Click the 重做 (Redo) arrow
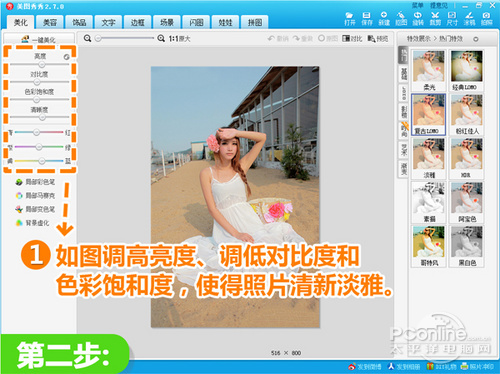 coord(303,39)
